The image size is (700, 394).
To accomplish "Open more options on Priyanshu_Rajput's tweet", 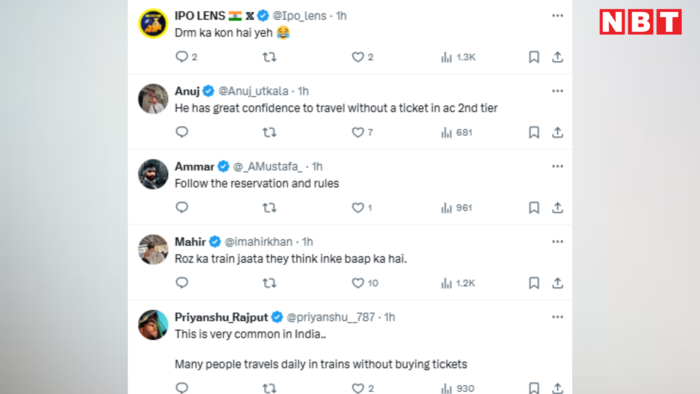I will point(557,317).
